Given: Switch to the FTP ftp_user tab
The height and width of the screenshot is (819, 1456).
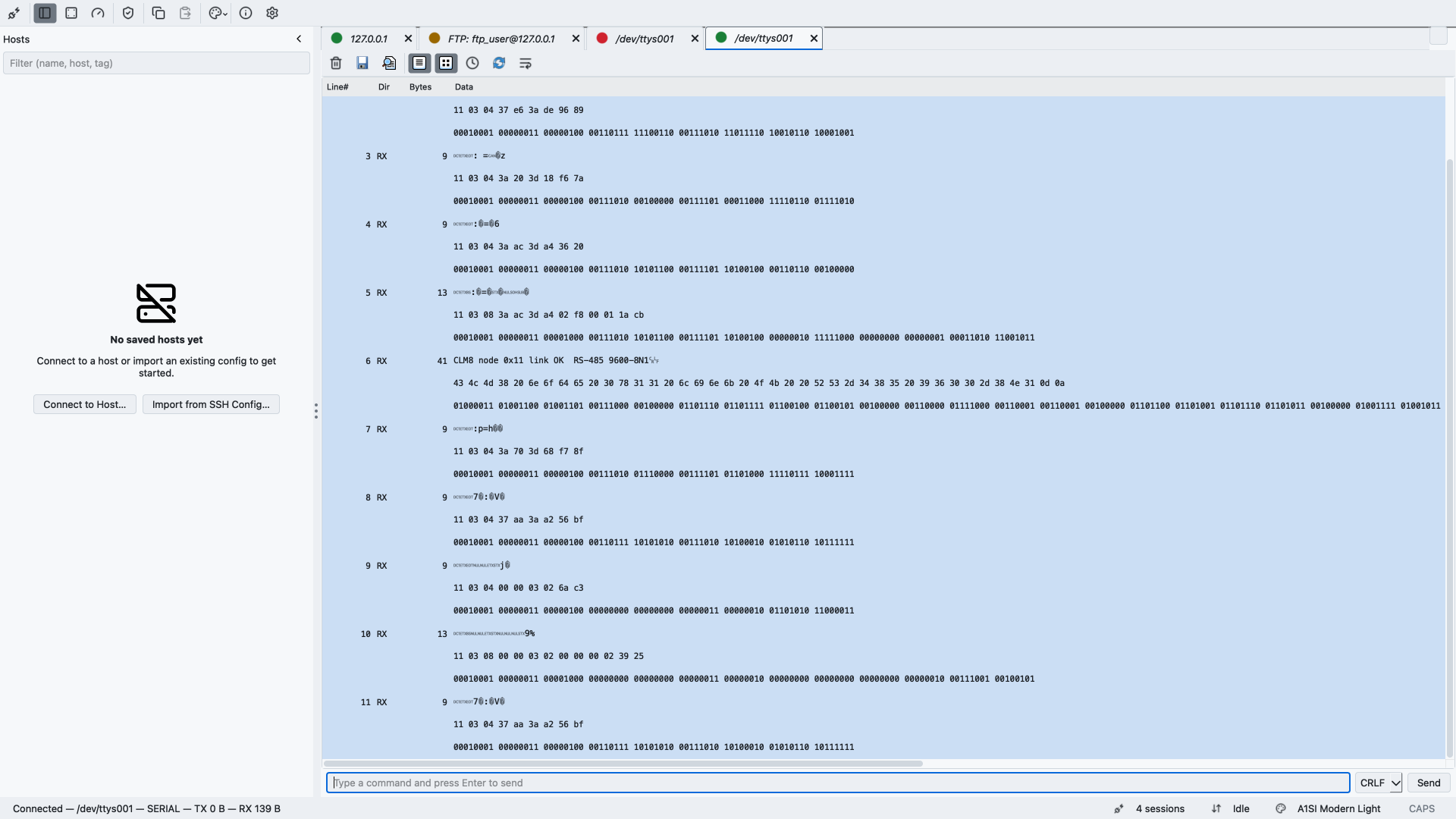Looking at the screenshot, I should [x=500, y=39].
